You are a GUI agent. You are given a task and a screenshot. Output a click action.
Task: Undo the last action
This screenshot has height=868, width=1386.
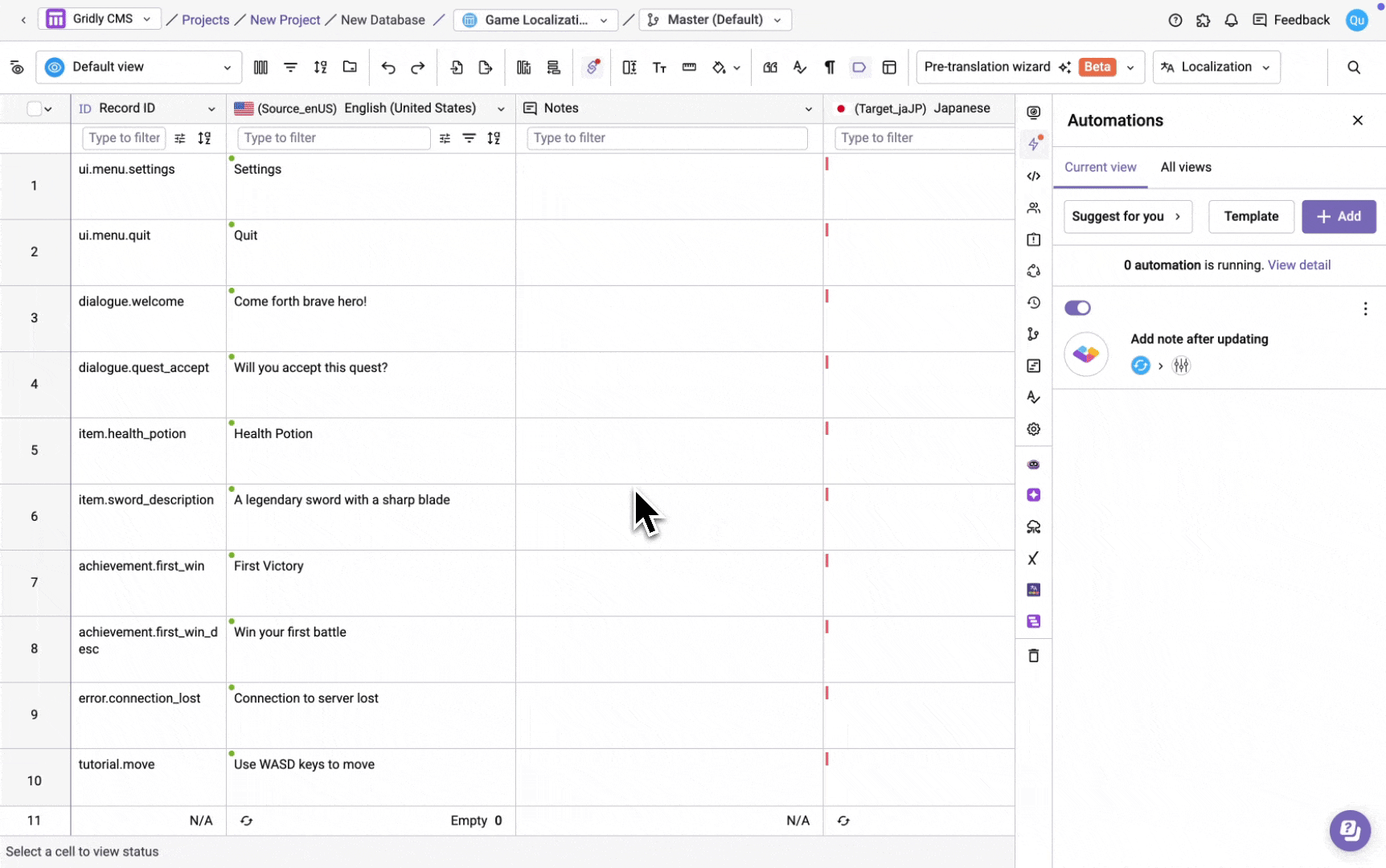pos(388,68)
